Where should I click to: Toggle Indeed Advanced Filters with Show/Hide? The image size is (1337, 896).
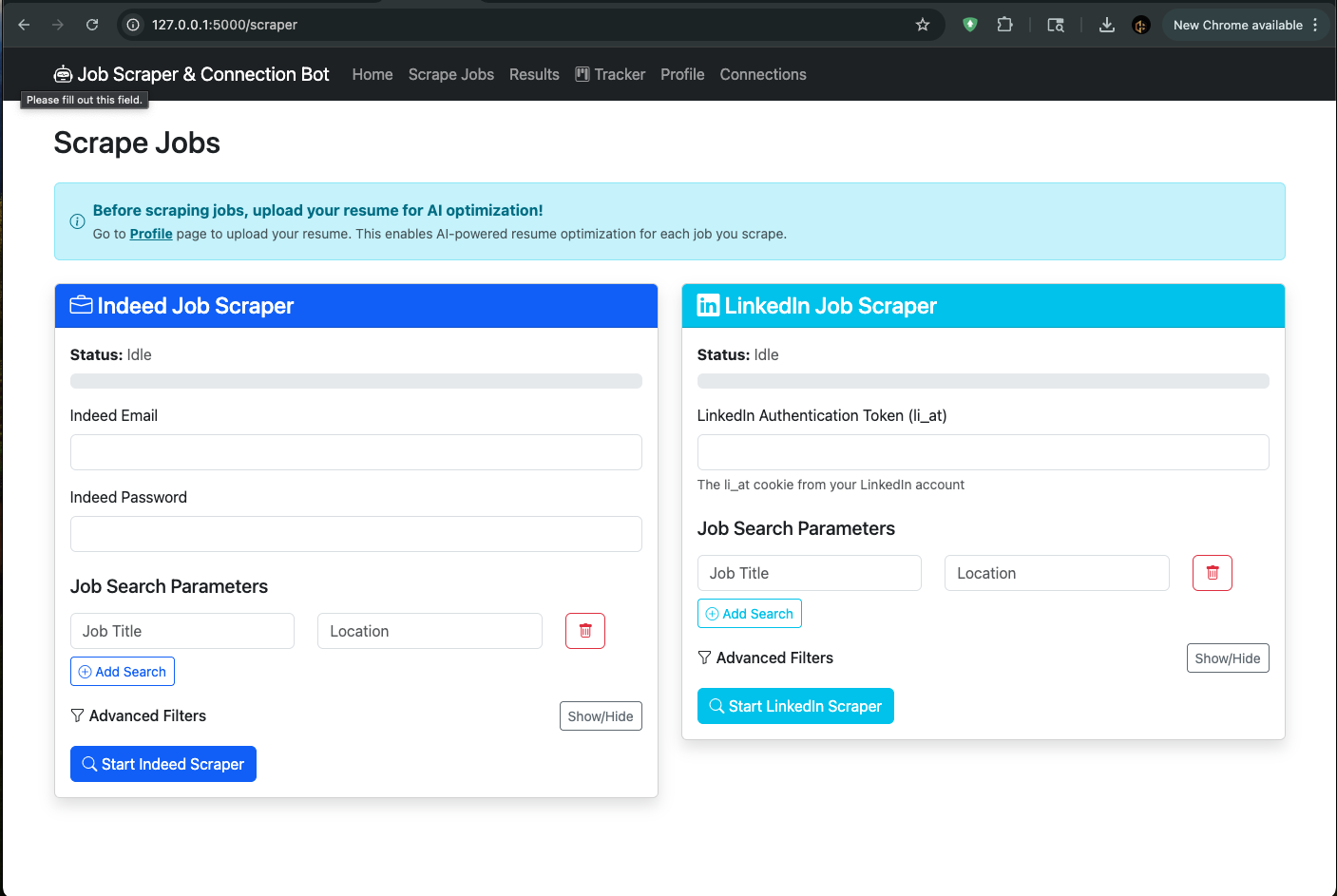pyautogui.click(x=601, y=716)
